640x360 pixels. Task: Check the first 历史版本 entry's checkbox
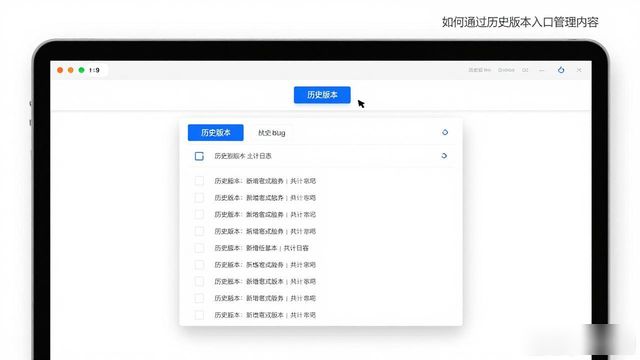(199, 181)
